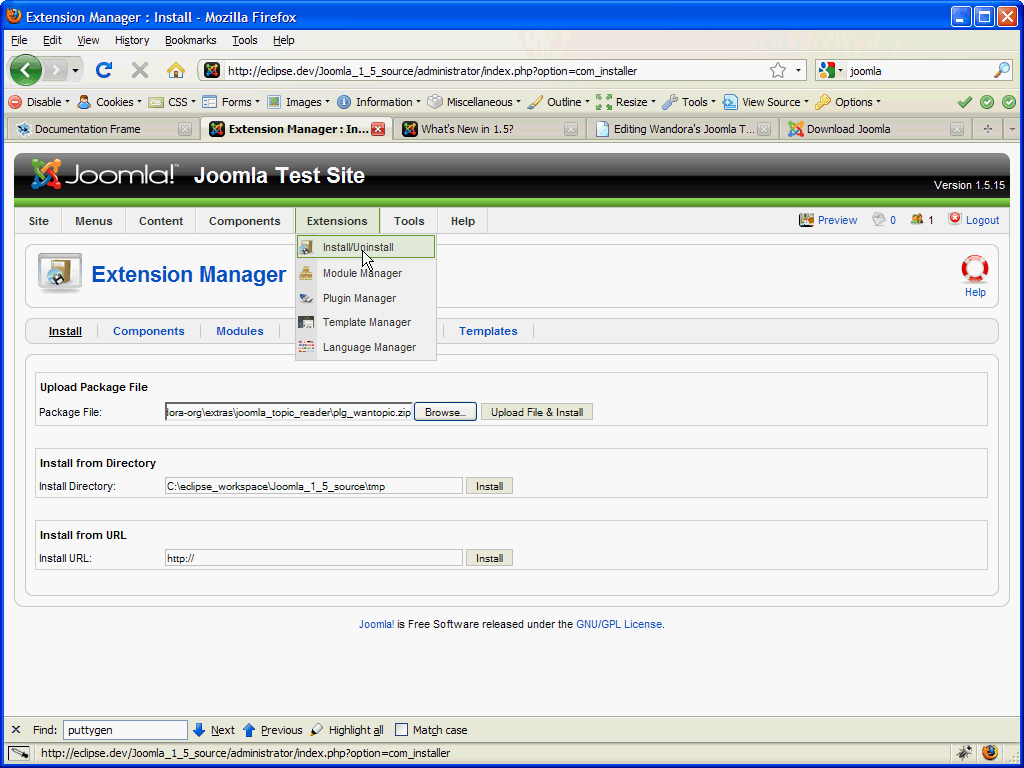Open the Template Manager from the menu

click(x=366, y=322)
